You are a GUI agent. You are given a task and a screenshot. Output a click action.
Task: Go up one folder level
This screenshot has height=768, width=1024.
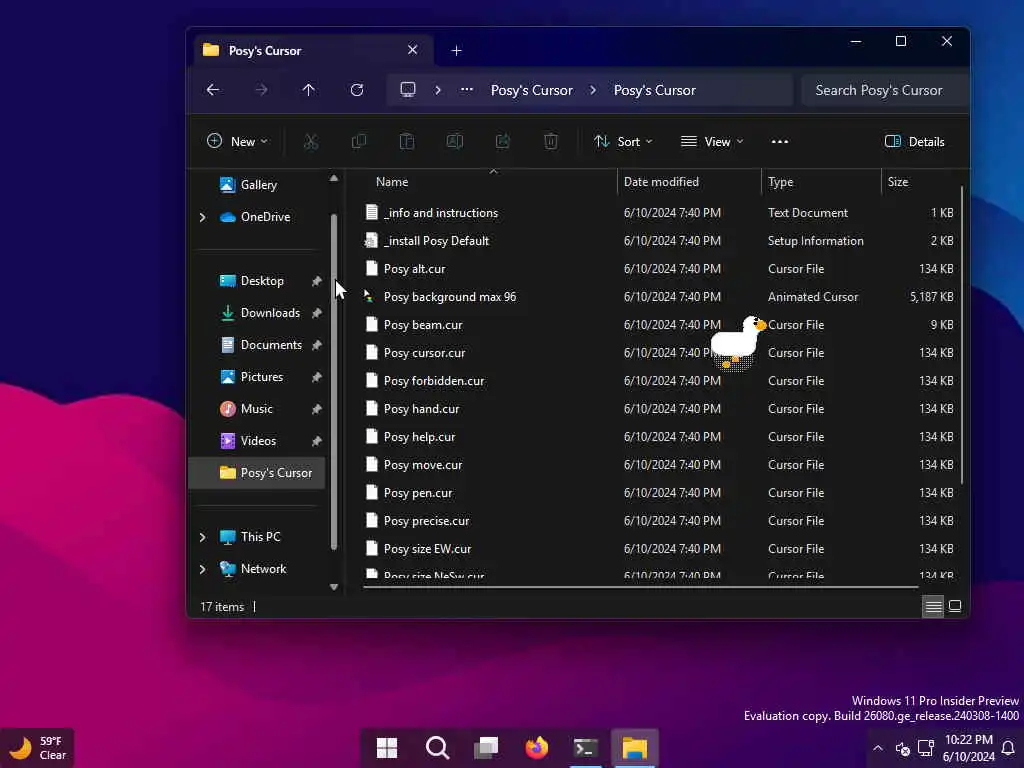tap(308, 90)
